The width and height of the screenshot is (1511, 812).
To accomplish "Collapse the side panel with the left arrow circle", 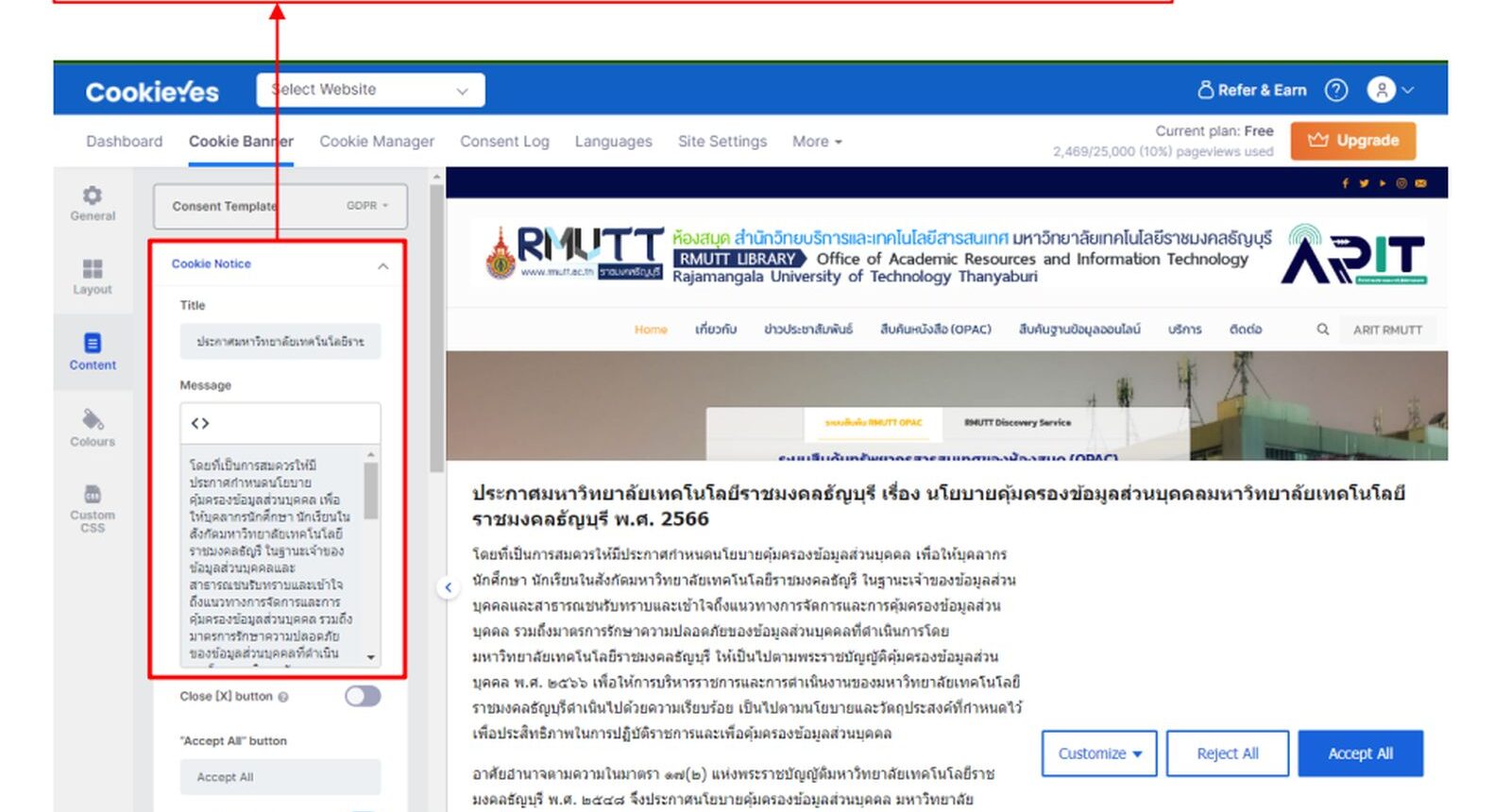I will (x=448, y=587).
